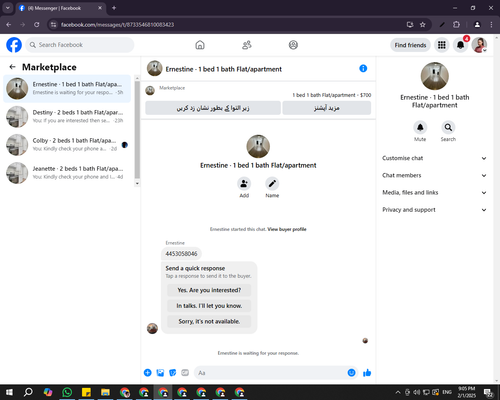This screenshot has width=500, height=400.
Task: Send quick reply Sorry, it's not available.
Action: point(209,321)
